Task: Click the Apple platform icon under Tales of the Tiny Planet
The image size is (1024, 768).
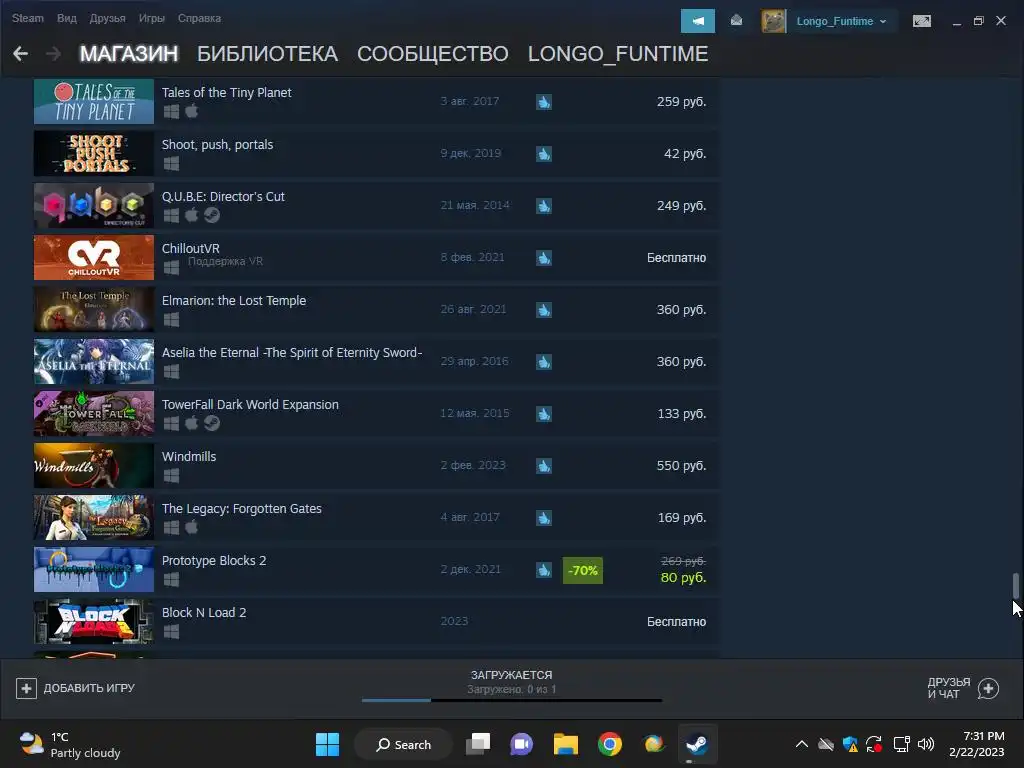Action: click(191, 111)
